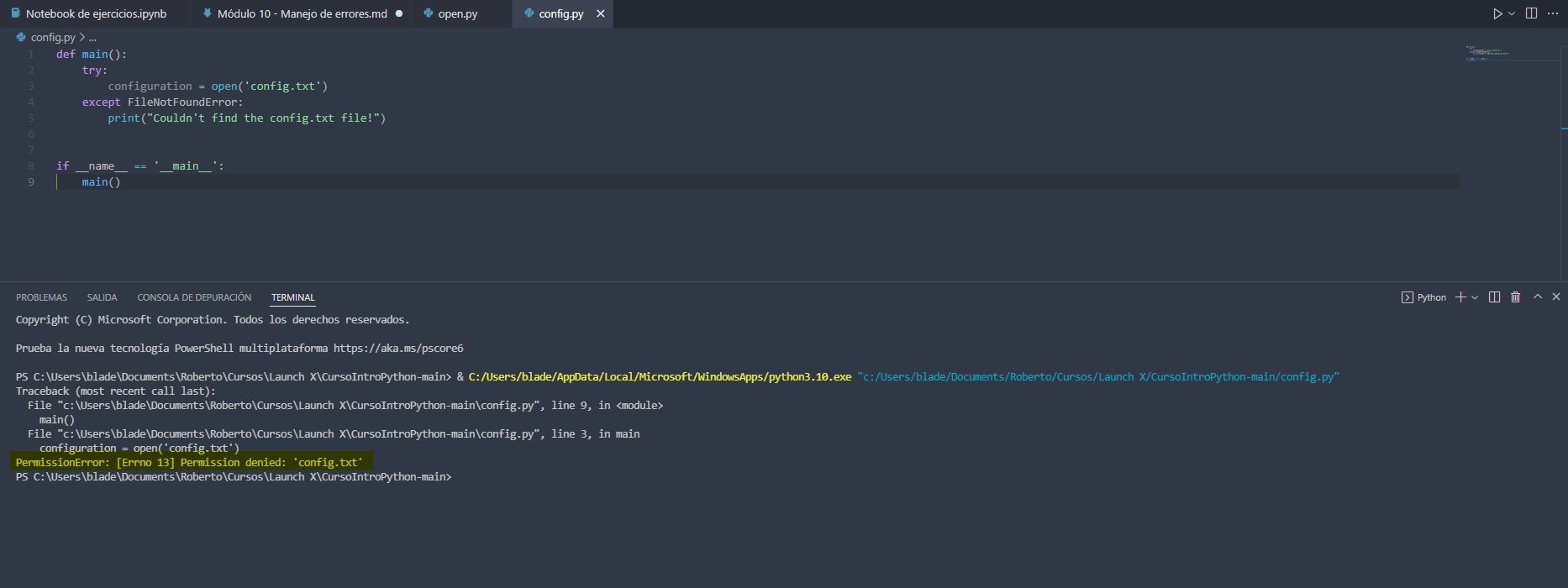Click unsaved dot on Módulo 10 tab

[x=399, y=13]
